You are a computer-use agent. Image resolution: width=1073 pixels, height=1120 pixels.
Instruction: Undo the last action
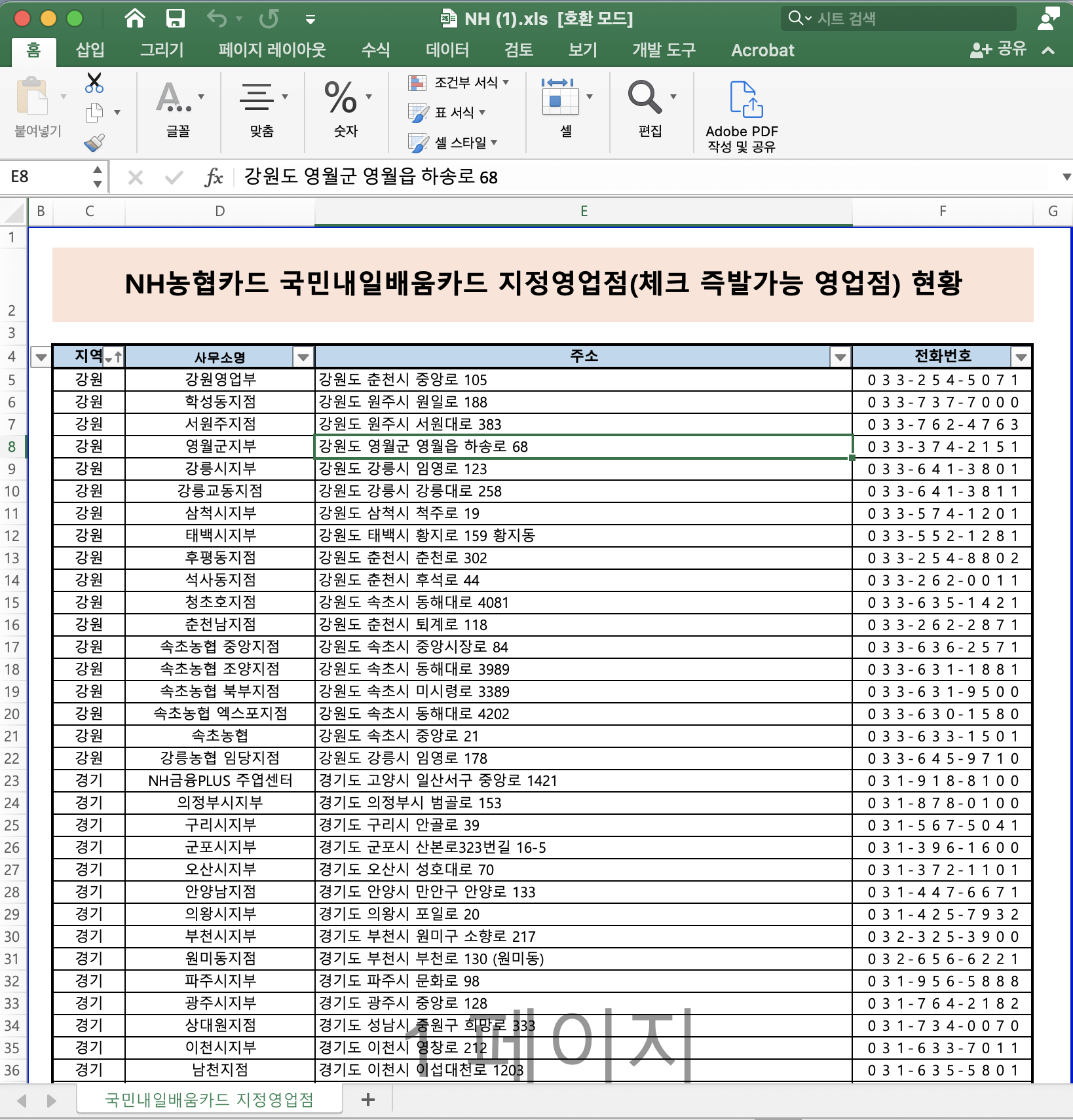(217, 18)
